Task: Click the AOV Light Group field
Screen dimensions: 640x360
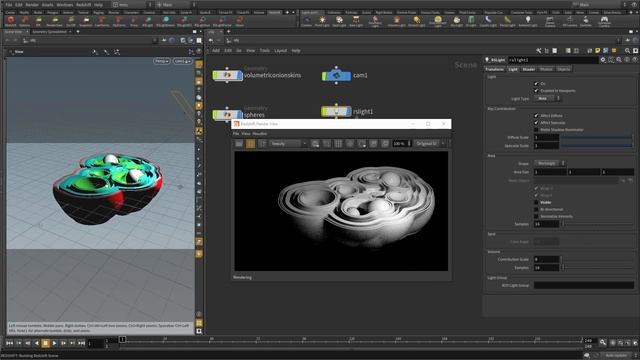Action: click(x=584, y=285)
